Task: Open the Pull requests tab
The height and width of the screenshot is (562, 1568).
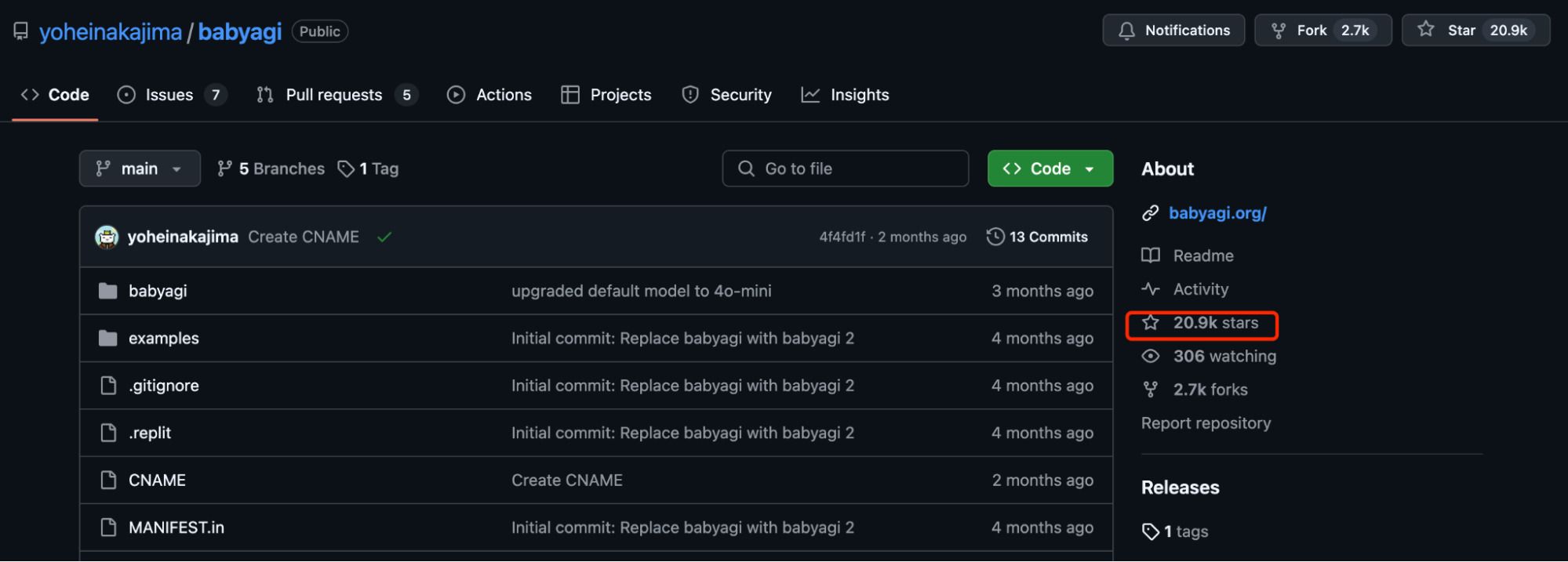Action: (x=333, y=95)
